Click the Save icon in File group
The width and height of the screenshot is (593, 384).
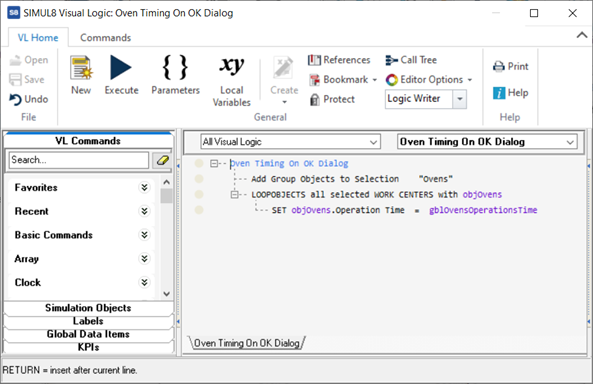tap(15, 80)
